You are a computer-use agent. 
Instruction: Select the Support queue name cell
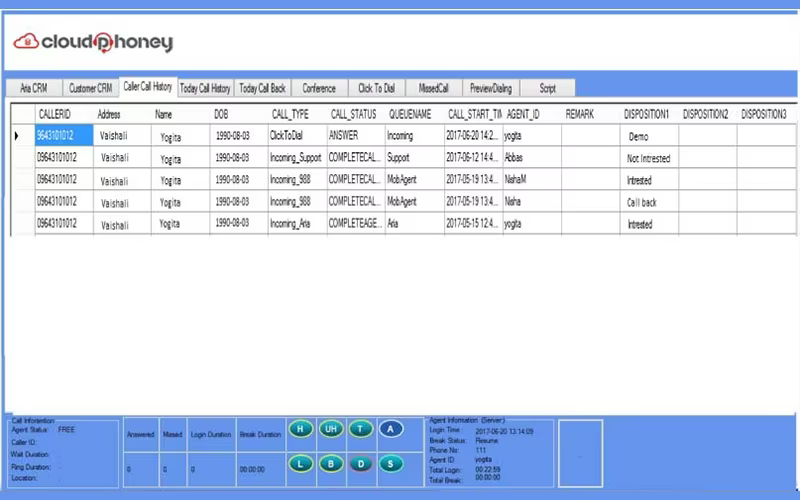click(x=414, y=157)
